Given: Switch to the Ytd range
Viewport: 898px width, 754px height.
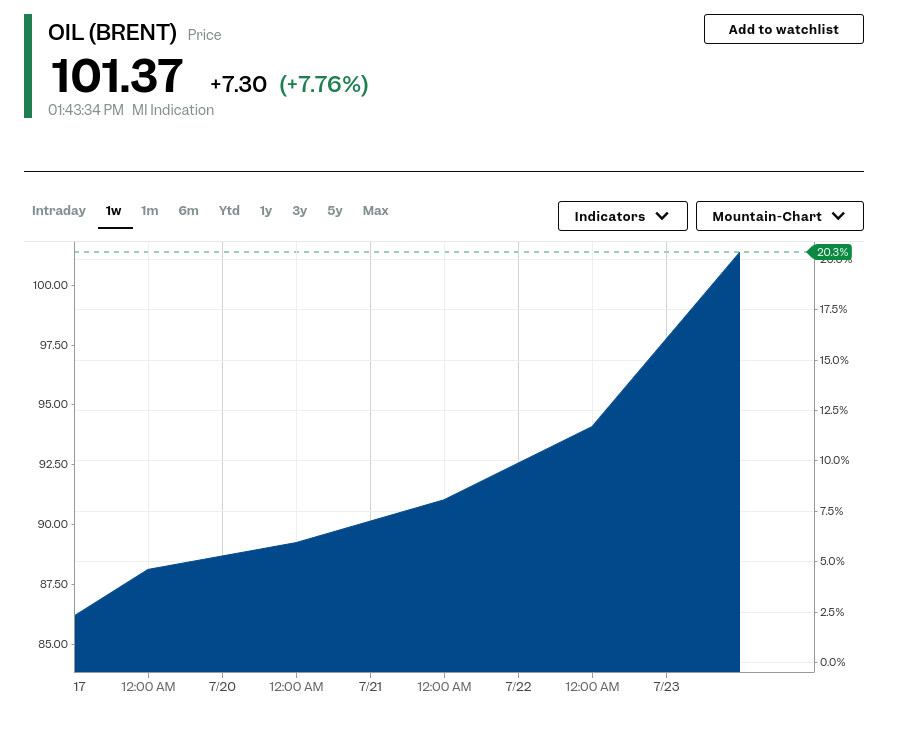Looking at the screenshot, I should 229,211.
